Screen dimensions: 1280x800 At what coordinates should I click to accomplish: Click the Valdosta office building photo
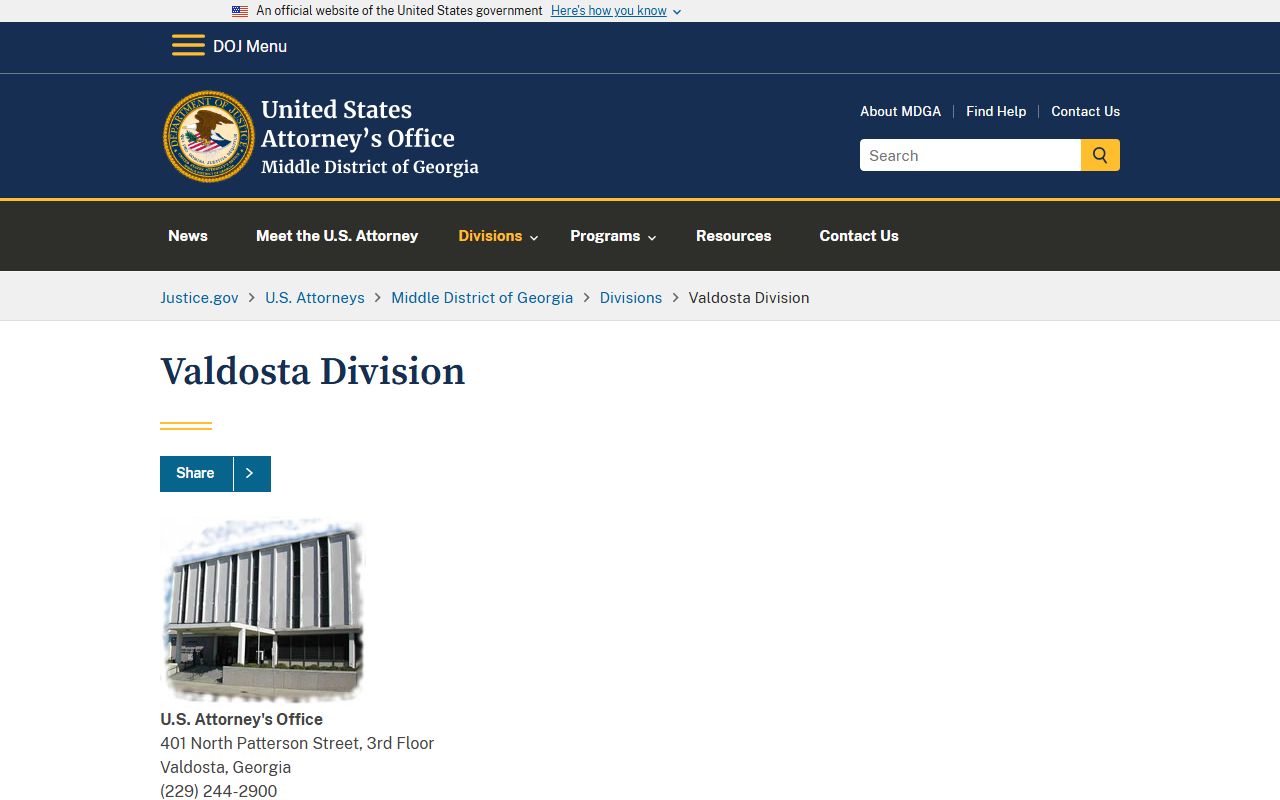pos(263,610)
